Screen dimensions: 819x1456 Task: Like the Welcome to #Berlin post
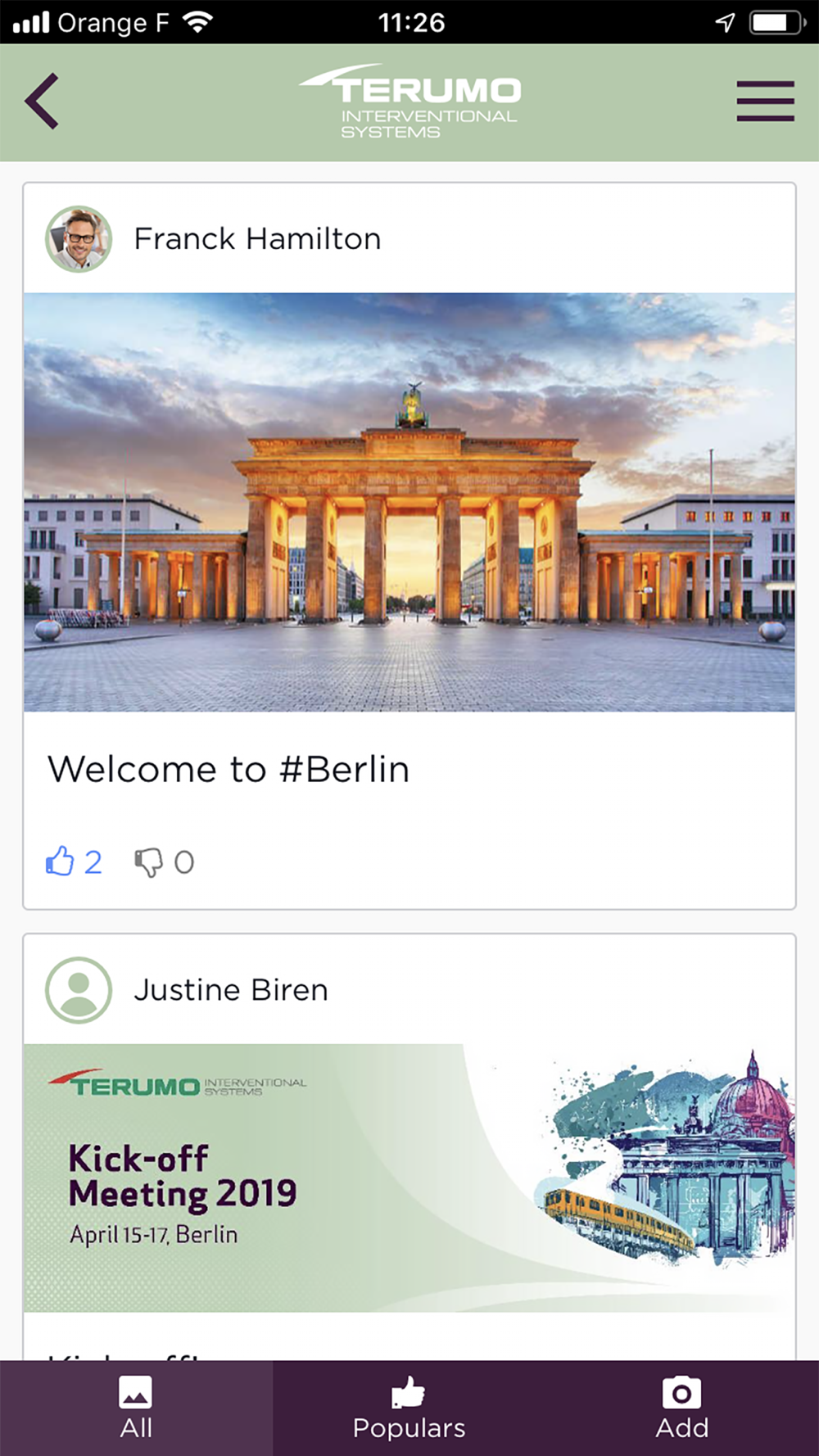60,861
